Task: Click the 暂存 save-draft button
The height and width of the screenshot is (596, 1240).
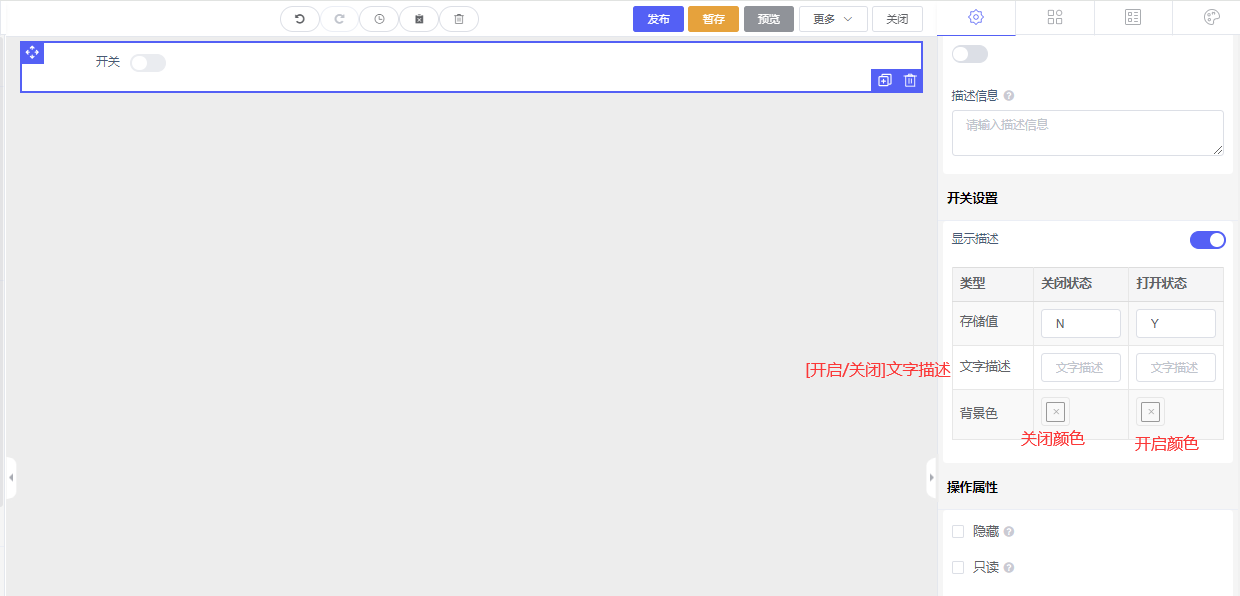Action: [x=713, y=19]
